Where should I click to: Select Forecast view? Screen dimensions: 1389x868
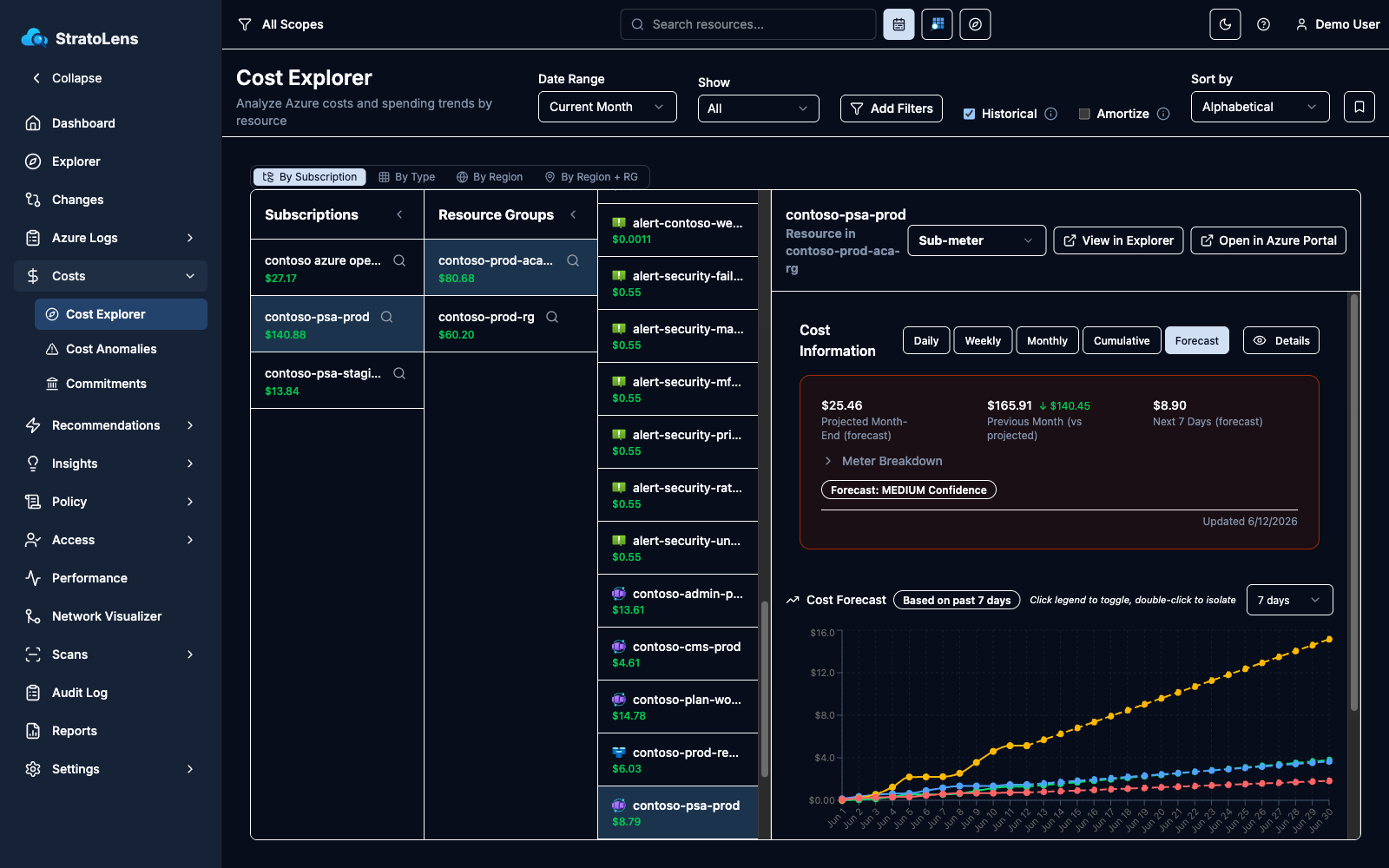tap(1197, 340)
